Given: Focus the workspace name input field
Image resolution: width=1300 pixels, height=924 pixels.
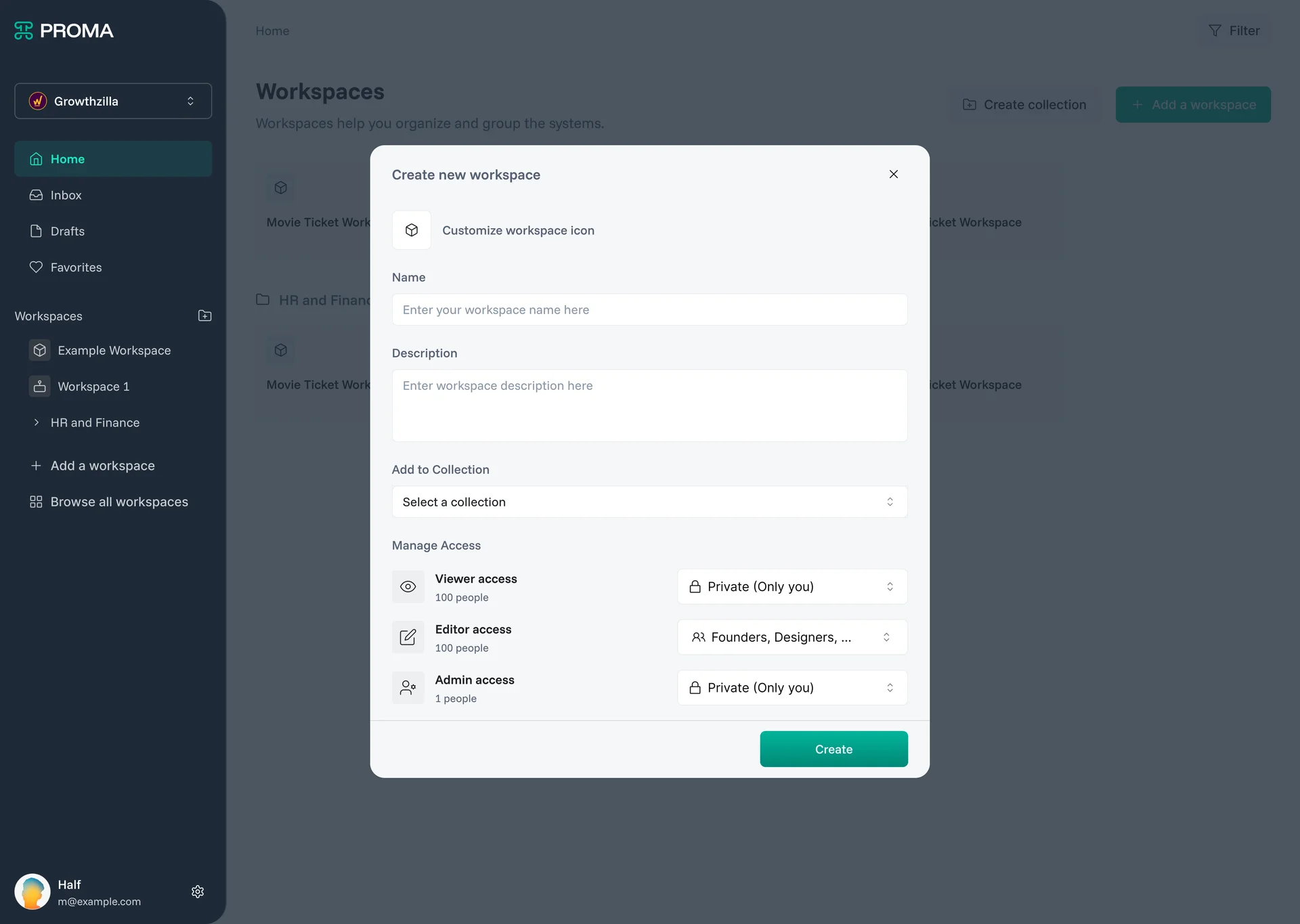Looking at the screenshot, I should point(649,309).
